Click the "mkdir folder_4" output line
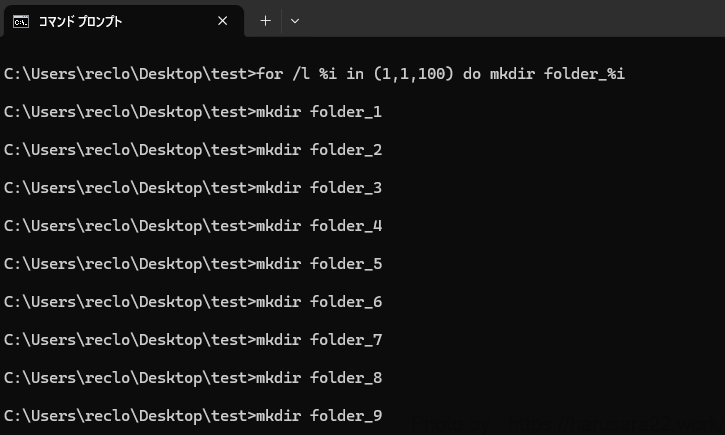Image resolution: width=725 pixels, height=435 pixels. click(x=319, y=226)
